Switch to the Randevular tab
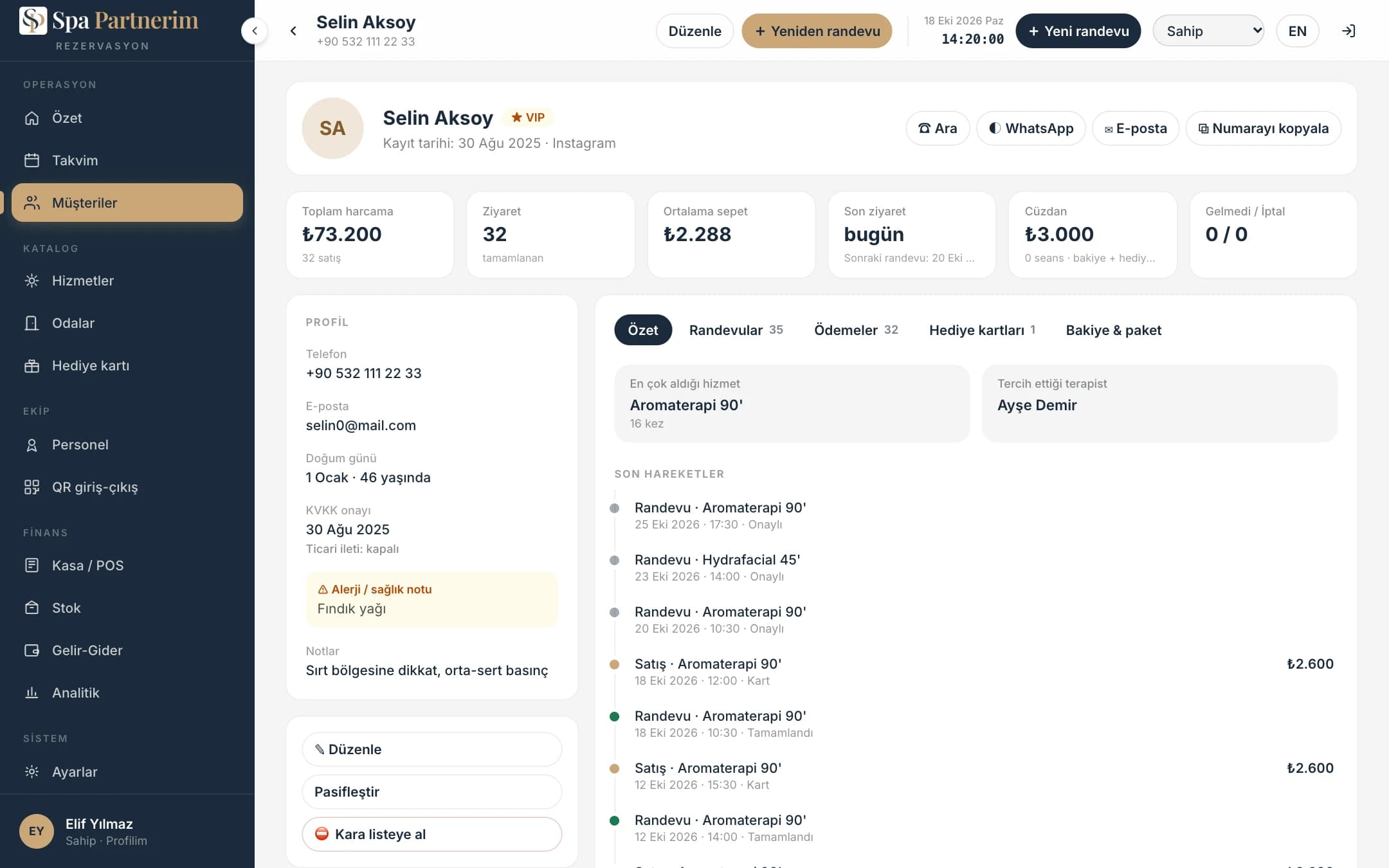The height and width of the screenshot is (868, 1389). pyautogui.click(x=736, y=330)
